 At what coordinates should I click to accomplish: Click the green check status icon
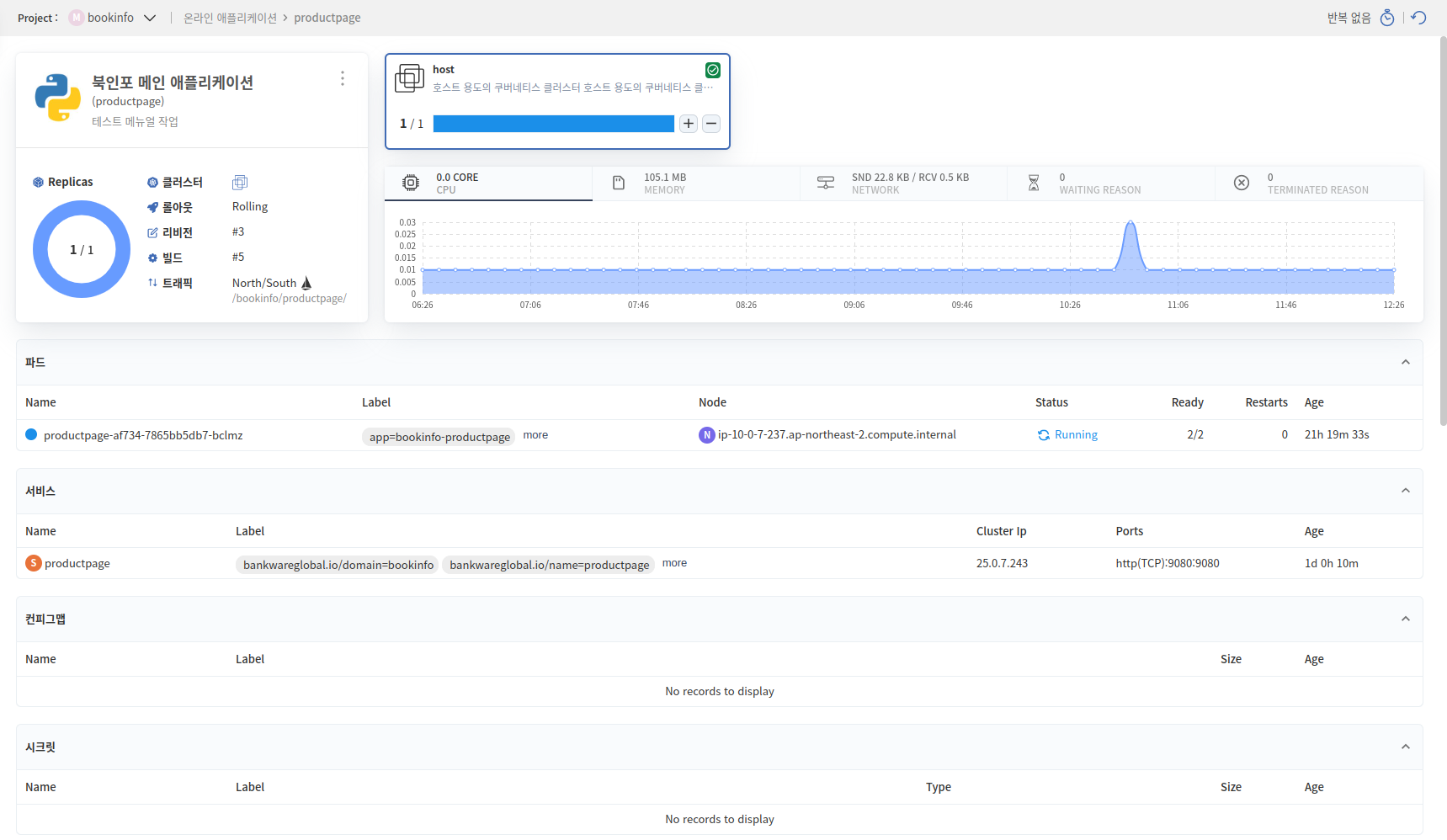point(713,70)
